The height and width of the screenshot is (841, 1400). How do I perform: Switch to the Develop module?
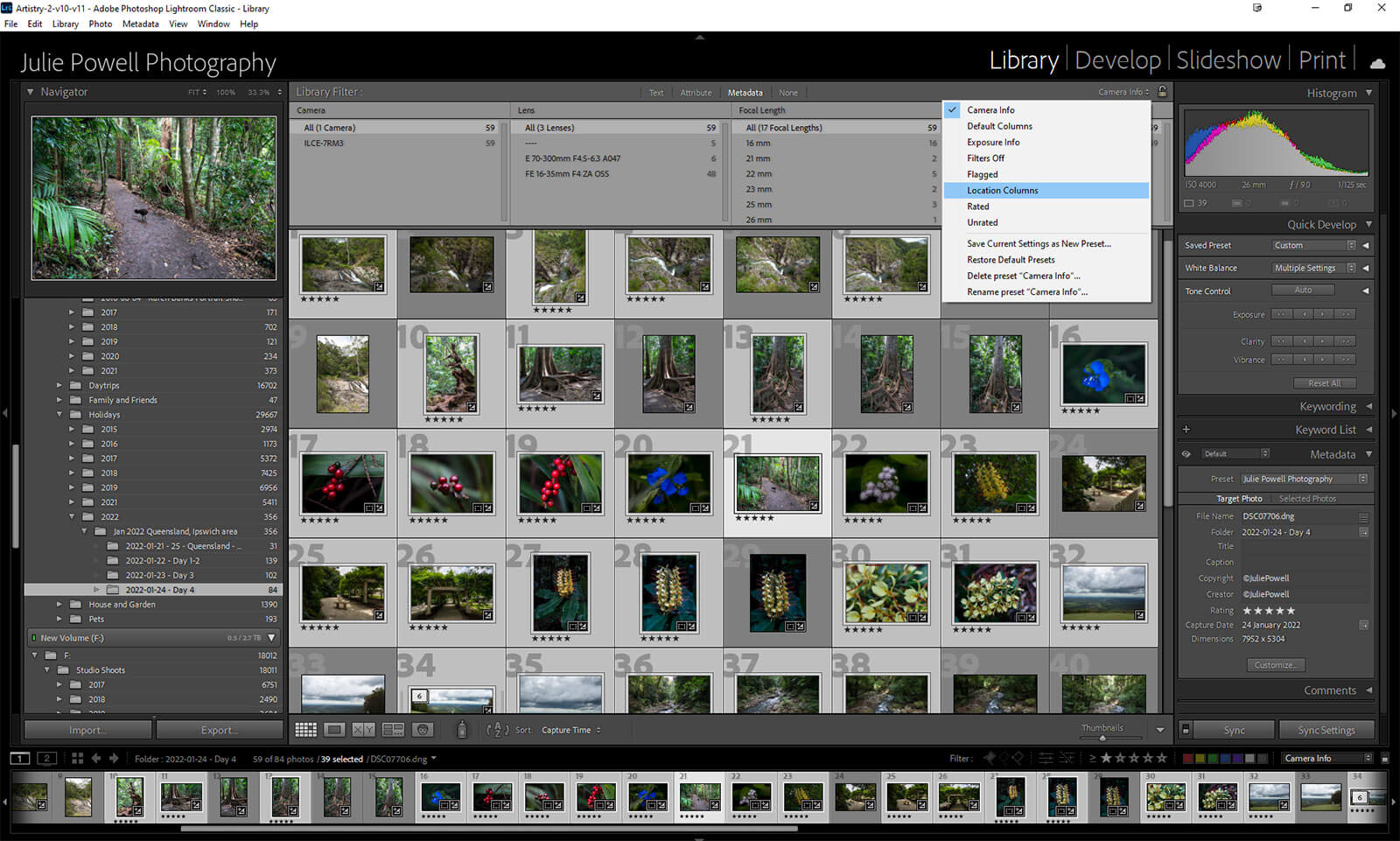click(1117, 60)
